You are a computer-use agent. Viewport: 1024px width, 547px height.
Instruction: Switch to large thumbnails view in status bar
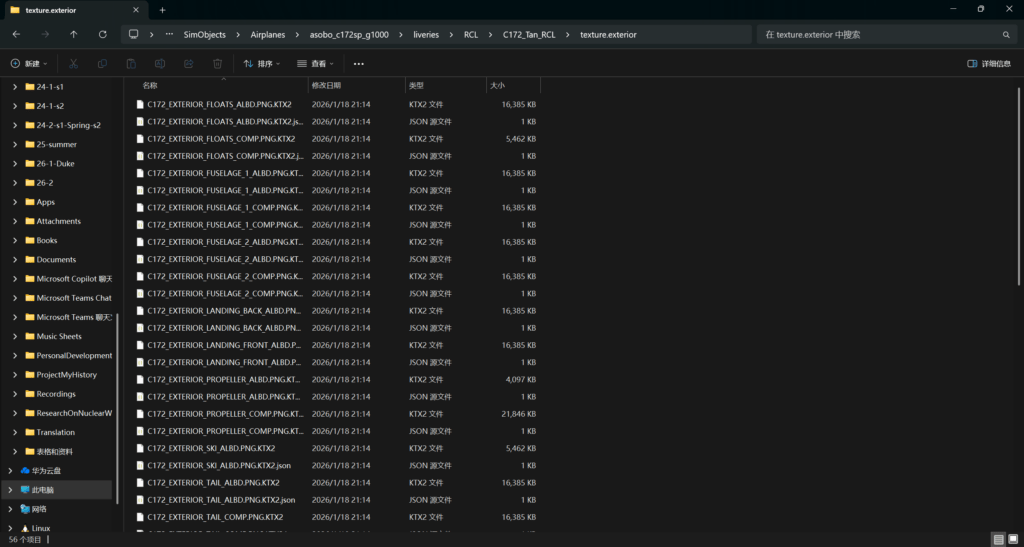(x=1011, y=539)
